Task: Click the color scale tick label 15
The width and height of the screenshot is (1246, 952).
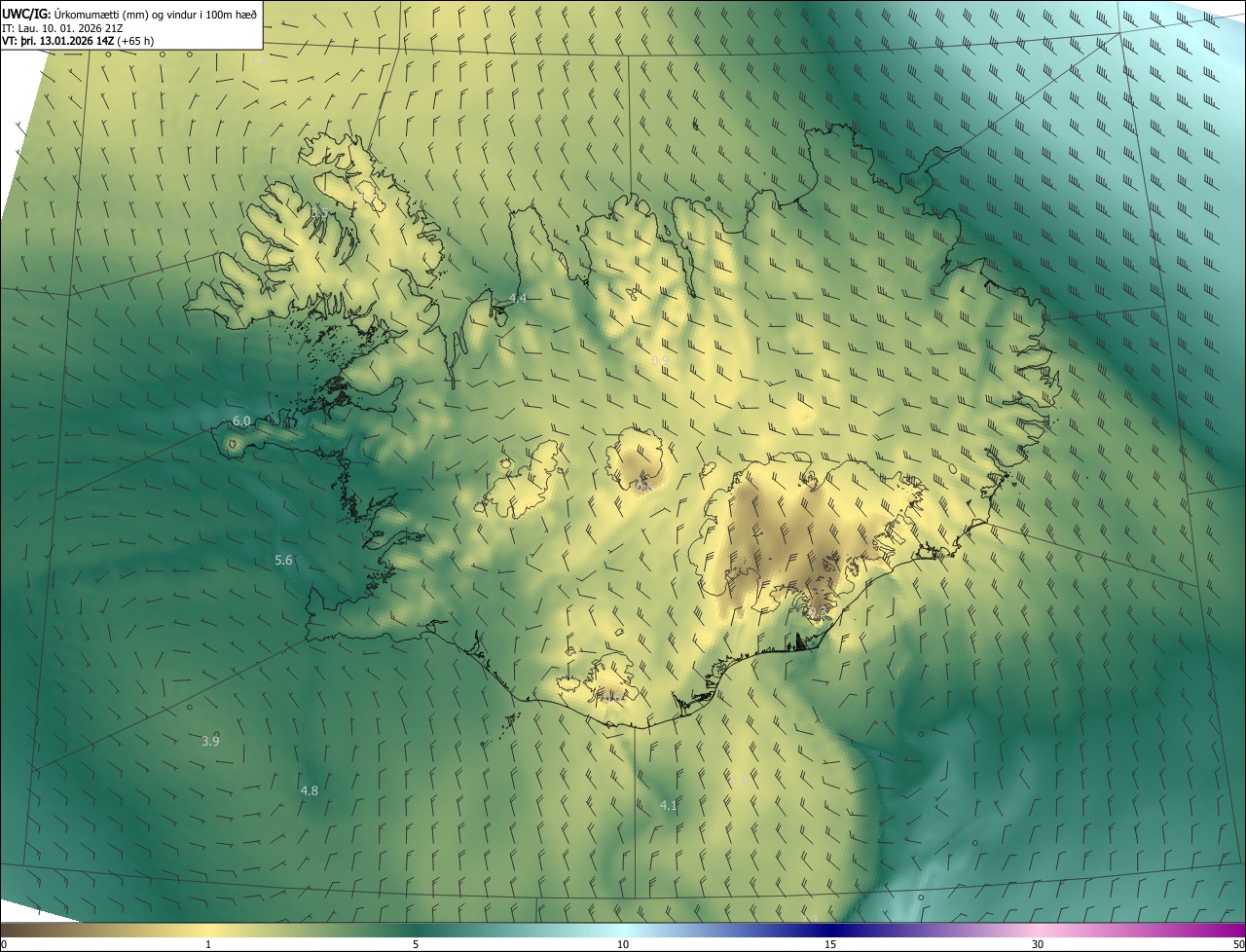Action: pyautogui.click(x=830, y=944)
